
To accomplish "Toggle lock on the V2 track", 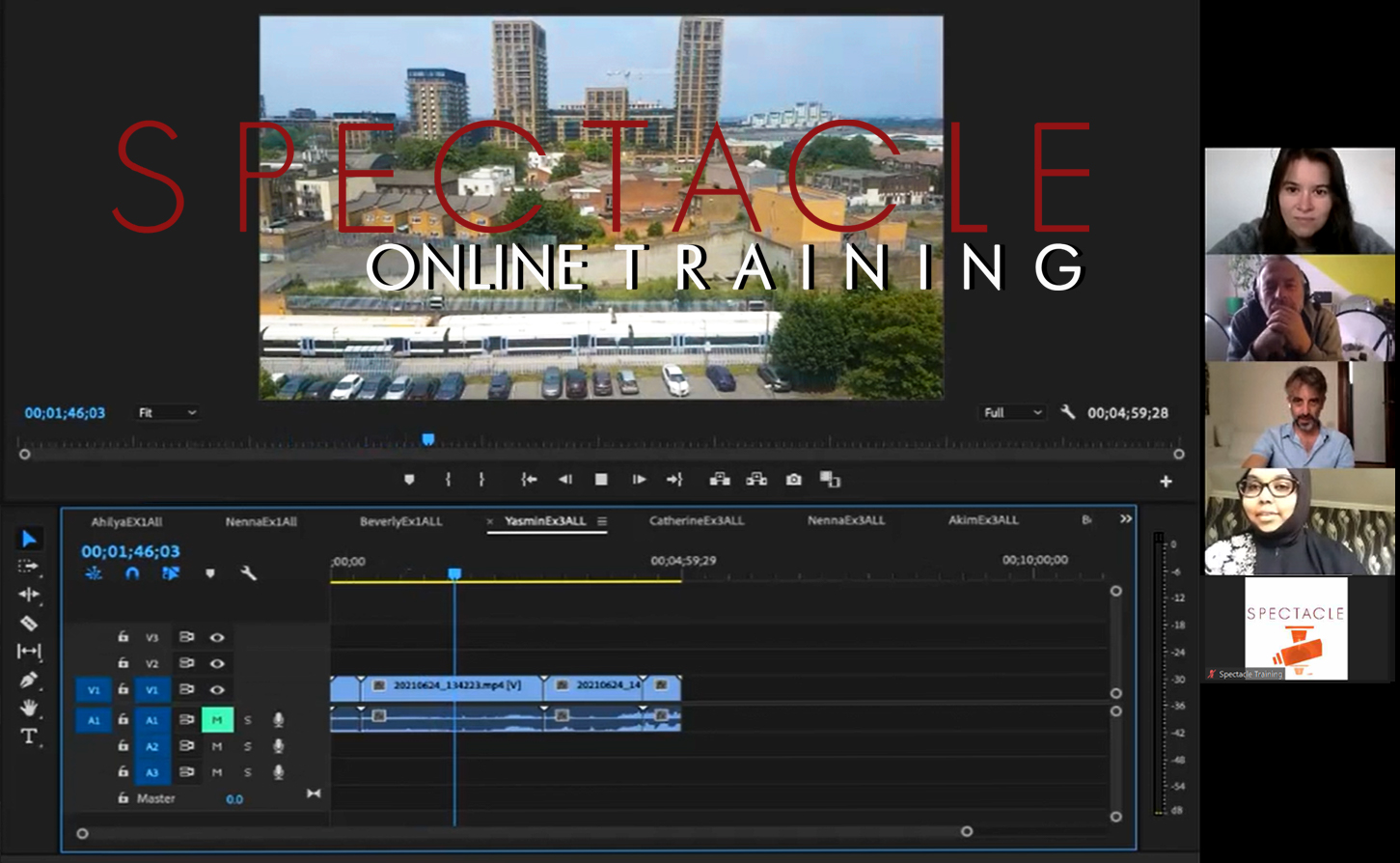I will [x=123, y=663].
